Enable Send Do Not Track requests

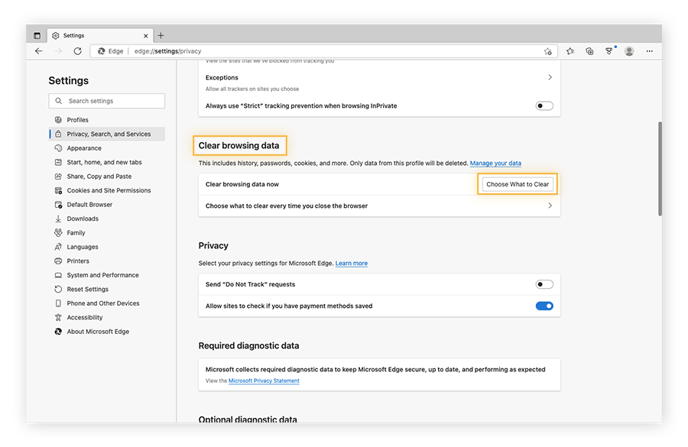tap(544, 284)
